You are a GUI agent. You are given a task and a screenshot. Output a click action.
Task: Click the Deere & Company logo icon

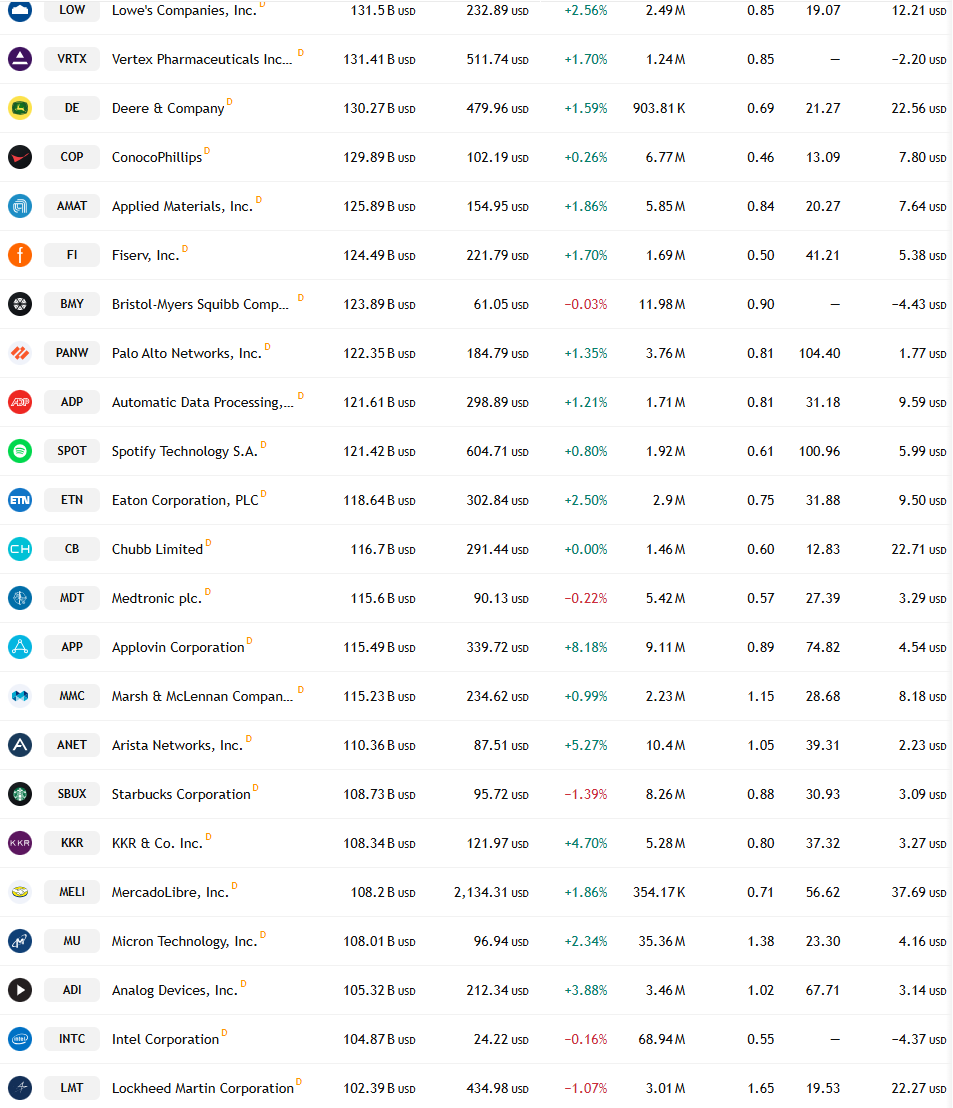tap(20, 108)
